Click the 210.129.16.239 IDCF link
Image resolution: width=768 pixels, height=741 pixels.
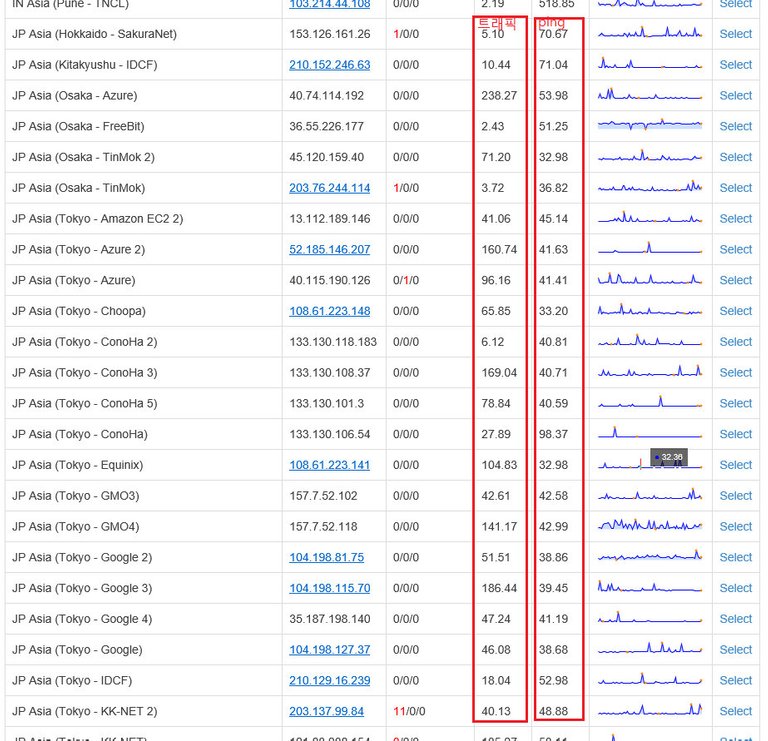tap(329, 681)
